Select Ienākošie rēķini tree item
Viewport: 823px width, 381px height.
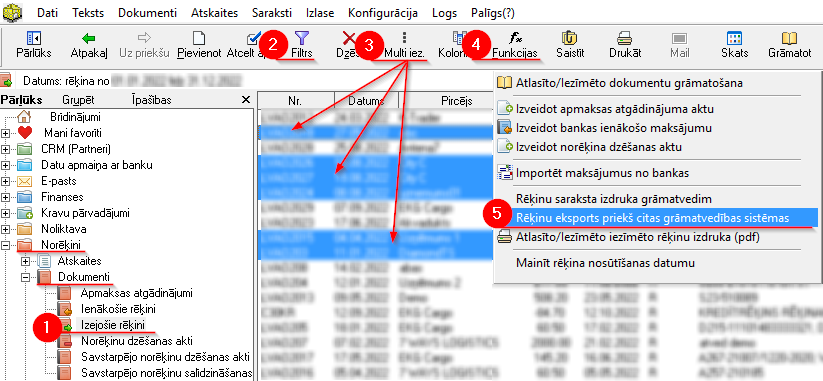click(118, 309)
